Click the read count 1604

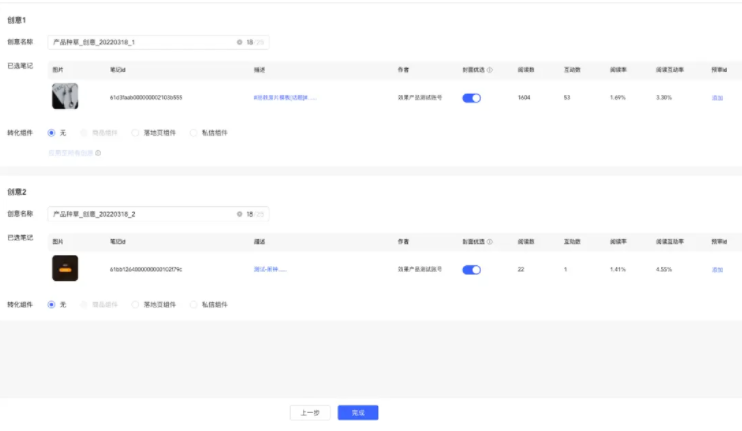tap(524, 97)
